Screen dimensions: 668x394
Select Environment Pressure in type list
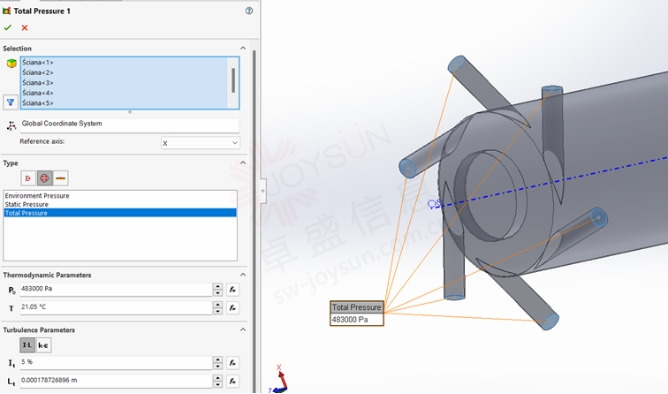37,196
